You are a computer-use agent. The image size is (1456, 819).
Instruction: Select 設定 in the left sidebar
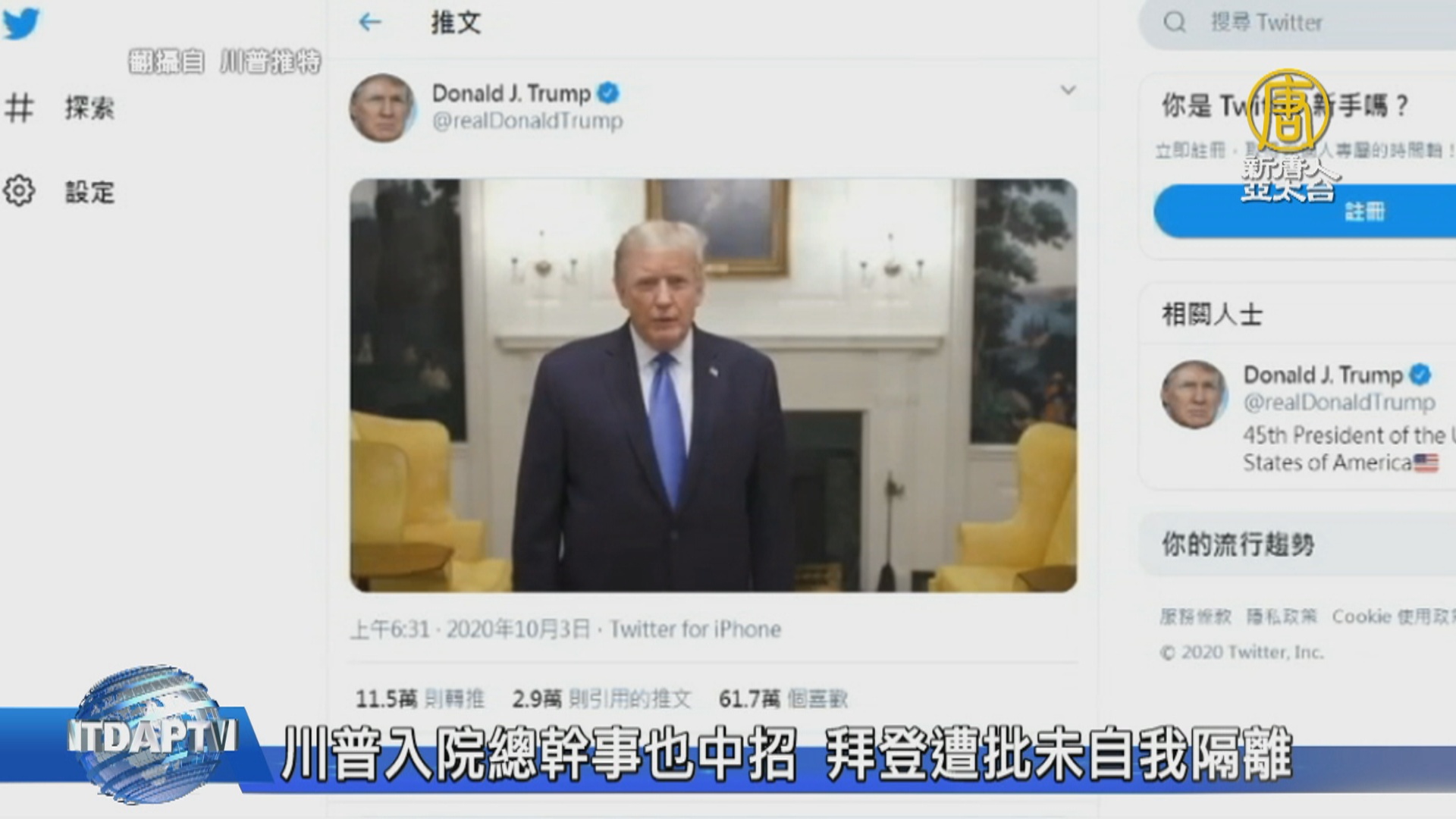(89, 192)
